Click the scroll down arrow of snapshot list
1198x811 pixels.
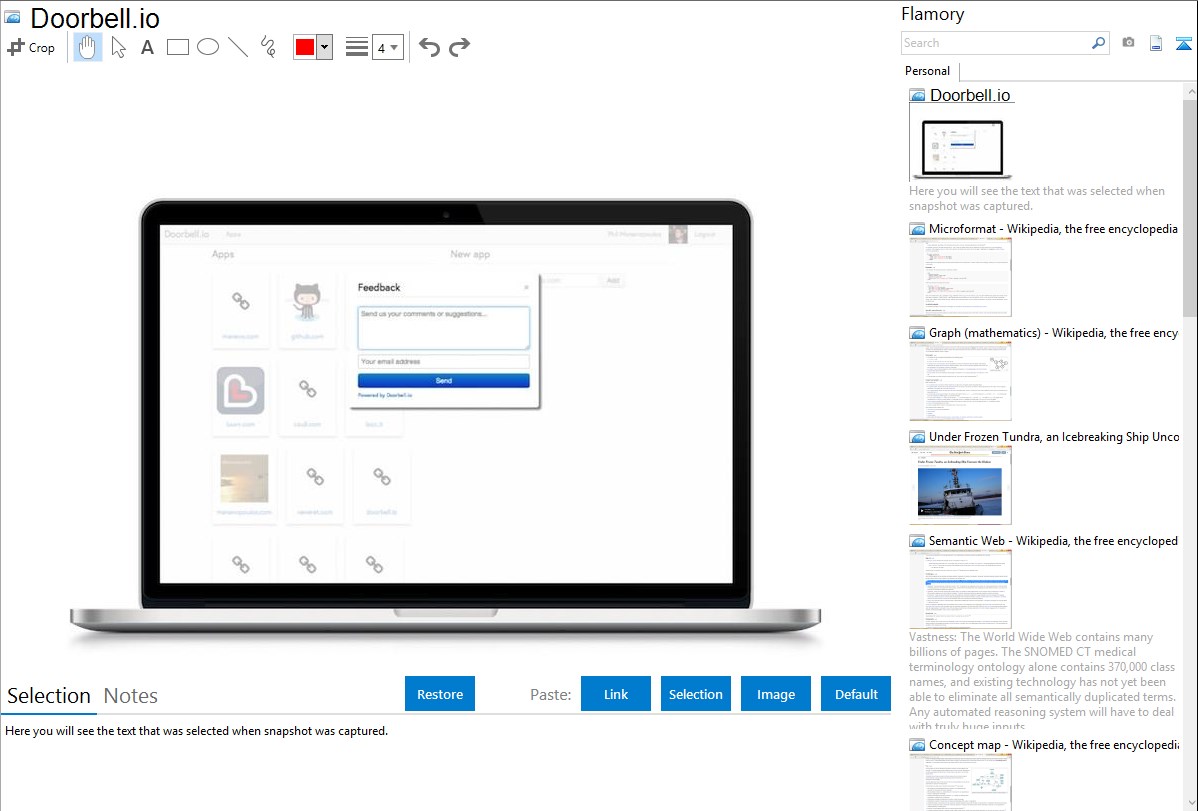click(1190, 803)
